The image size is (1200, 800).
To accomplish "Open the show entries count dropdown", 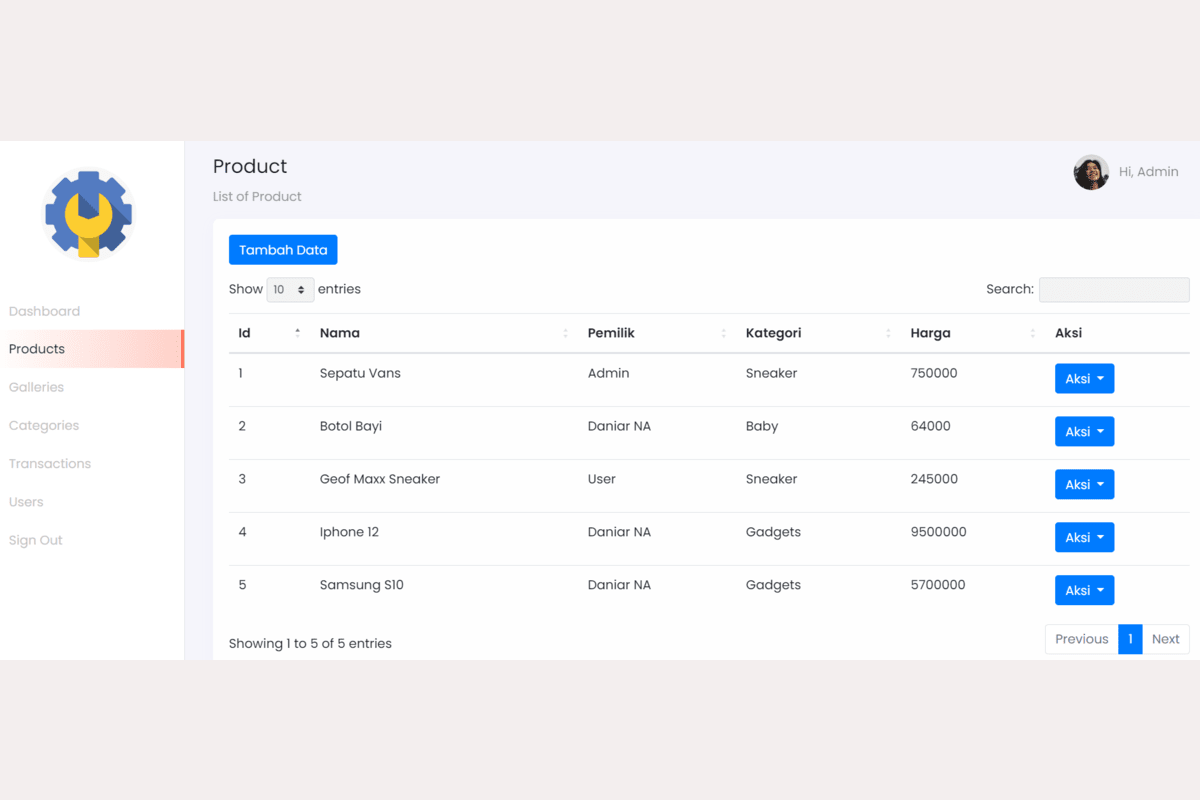I will 290,290.
